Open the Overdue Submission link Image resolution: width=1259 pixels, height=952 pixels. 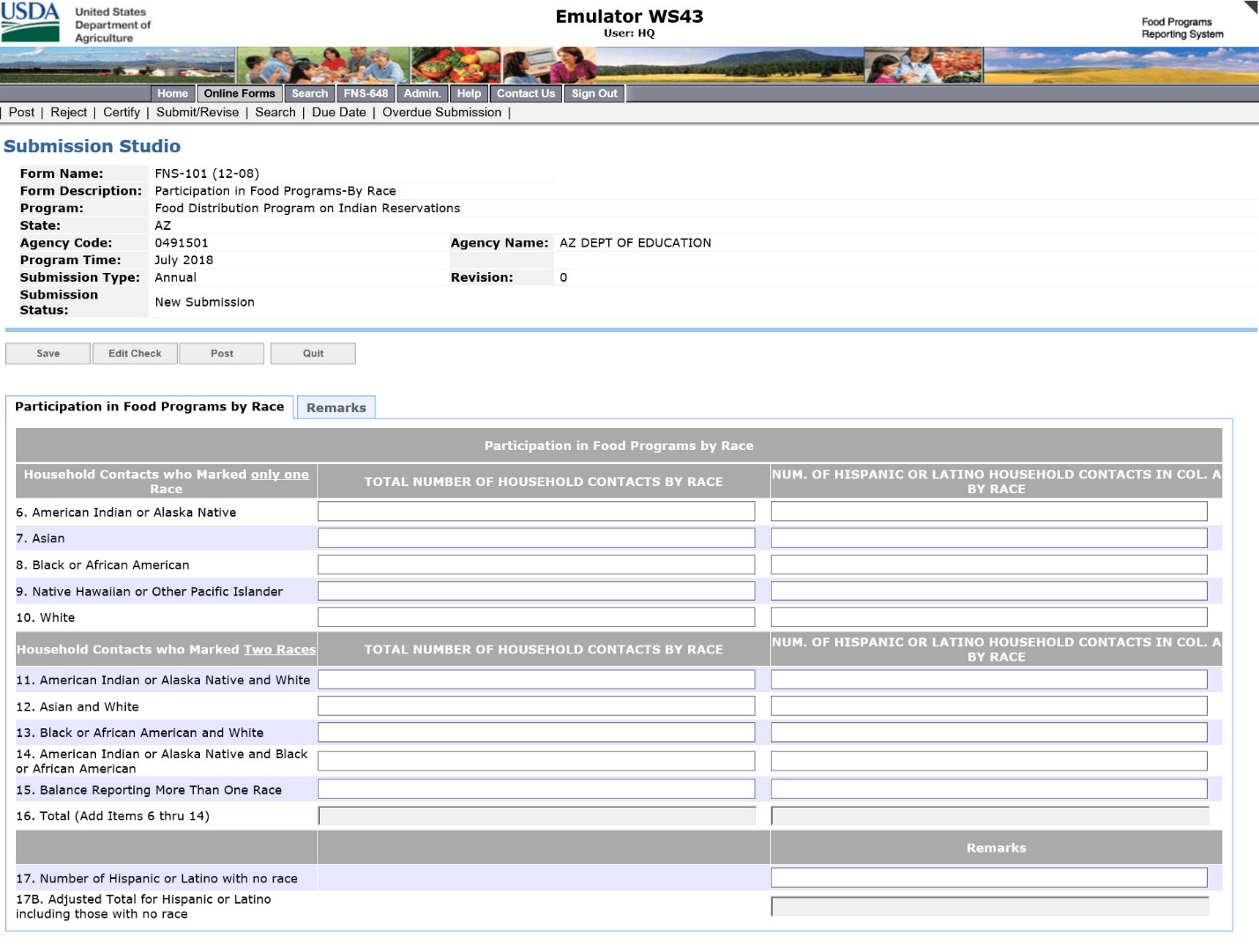pyautogui.click(x=441, y=113)
